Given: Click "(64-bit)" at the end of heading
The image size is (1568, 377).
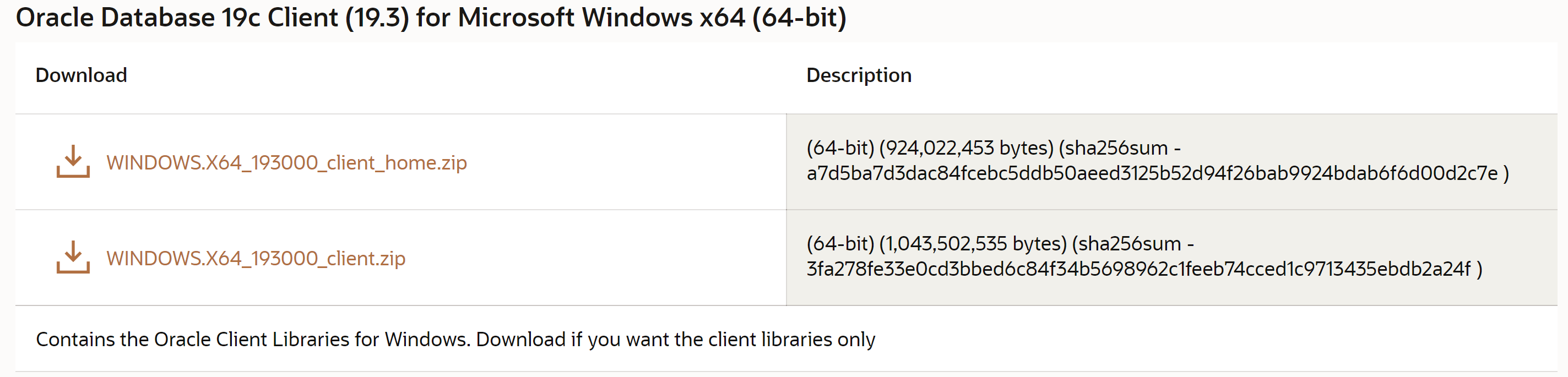Looking at the screenshot, I should pos(799,18).
